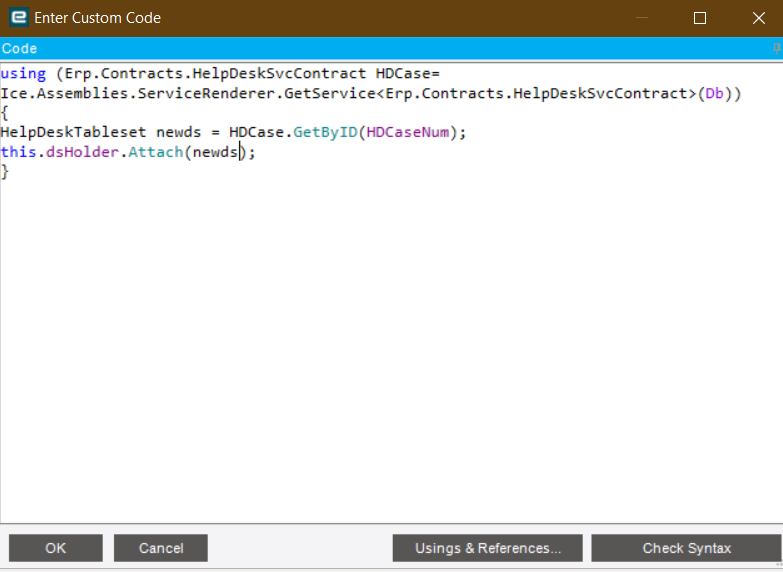This screenshot has height=572, width=783.
Task: Place cursor in the code editor blank area
Action: (x=392, y=350)
